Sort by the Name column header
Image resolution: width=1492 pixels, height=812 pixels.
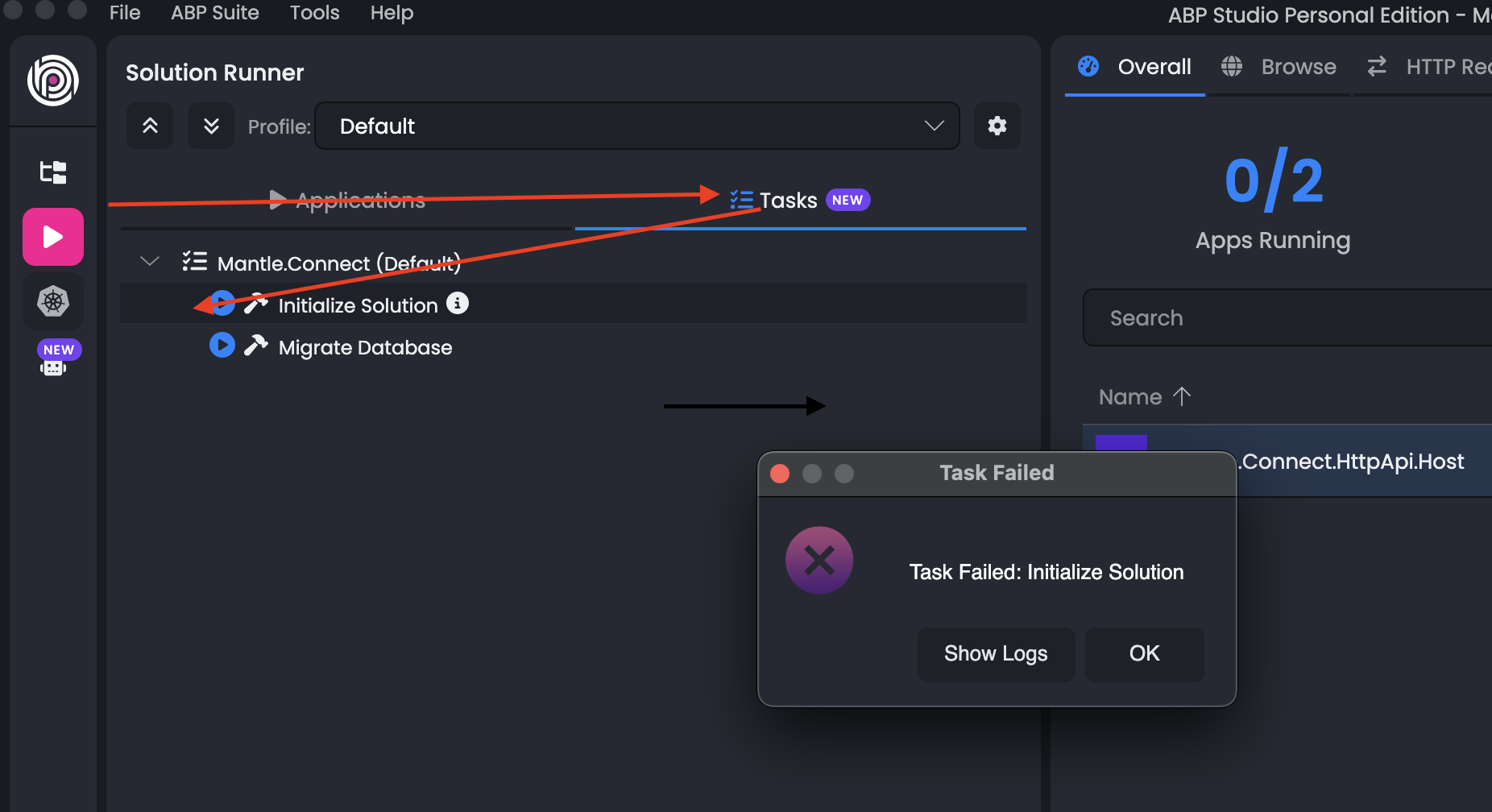(1130, 397)
